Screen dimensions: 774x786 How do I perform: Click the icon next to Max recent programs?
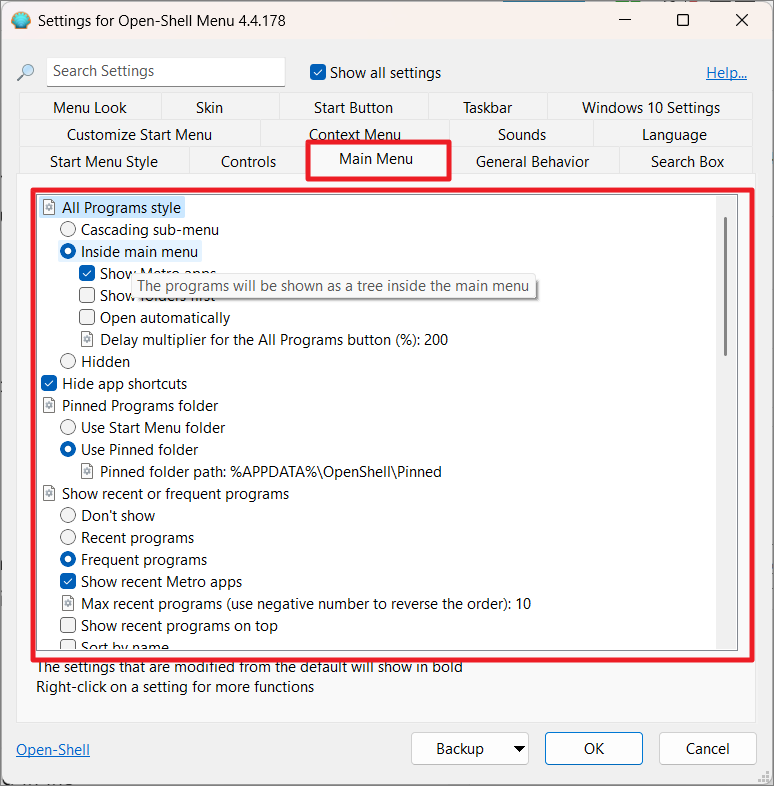point(68,603)
